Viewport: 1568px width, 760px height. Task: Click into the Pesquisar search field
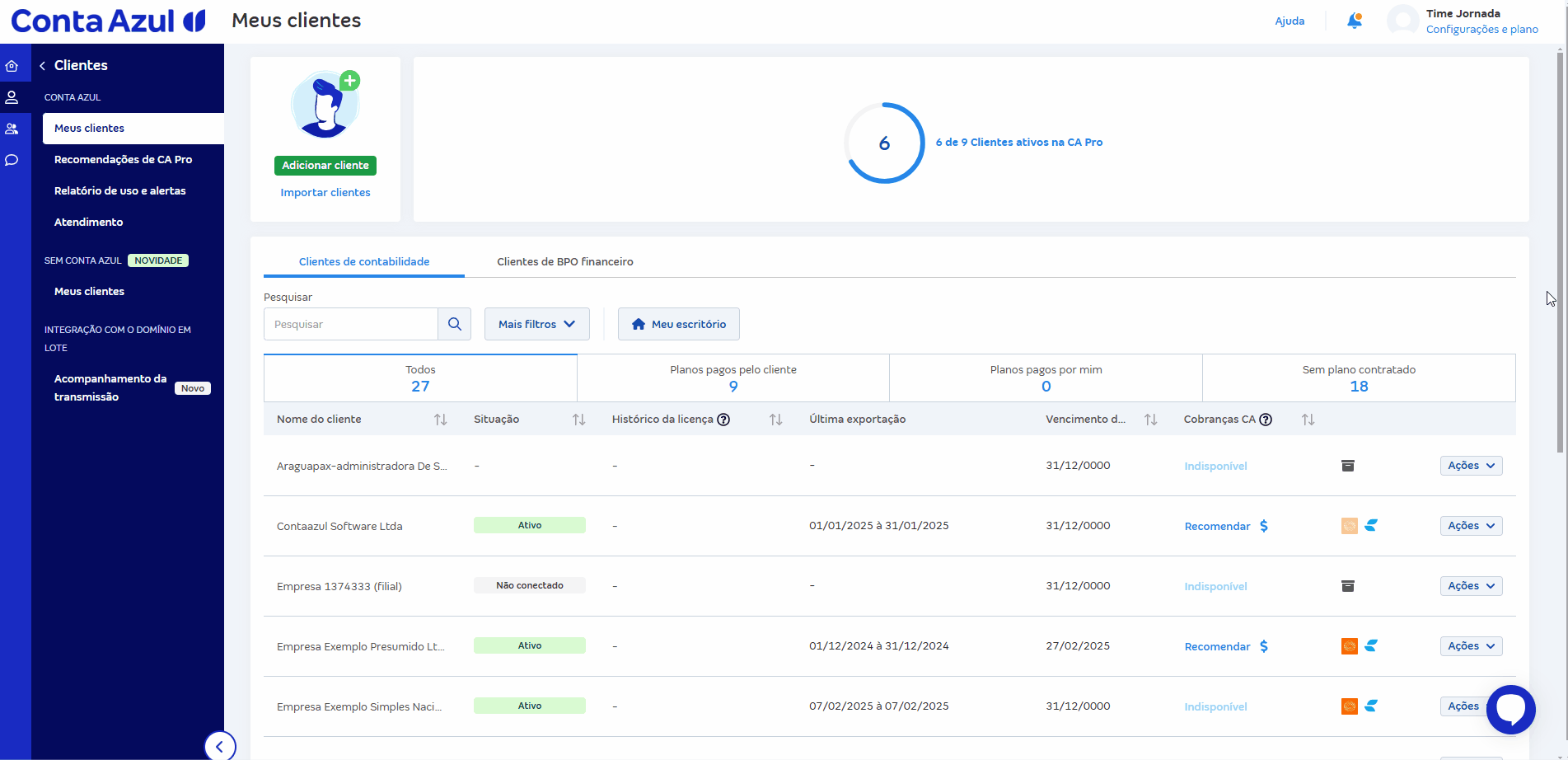[351, 324]
